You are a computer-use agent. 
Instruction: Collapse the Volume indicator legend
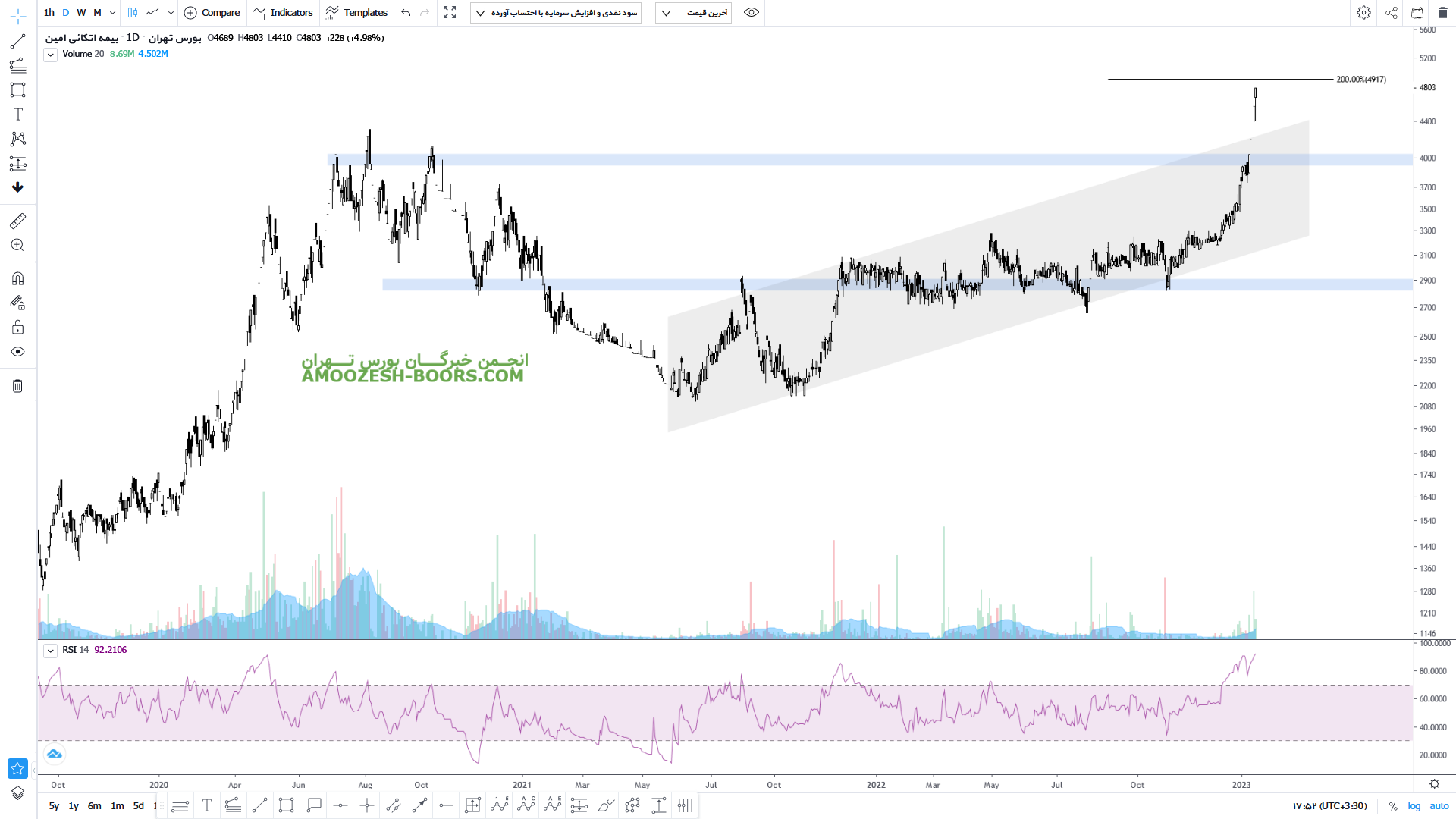pos(50,55)
